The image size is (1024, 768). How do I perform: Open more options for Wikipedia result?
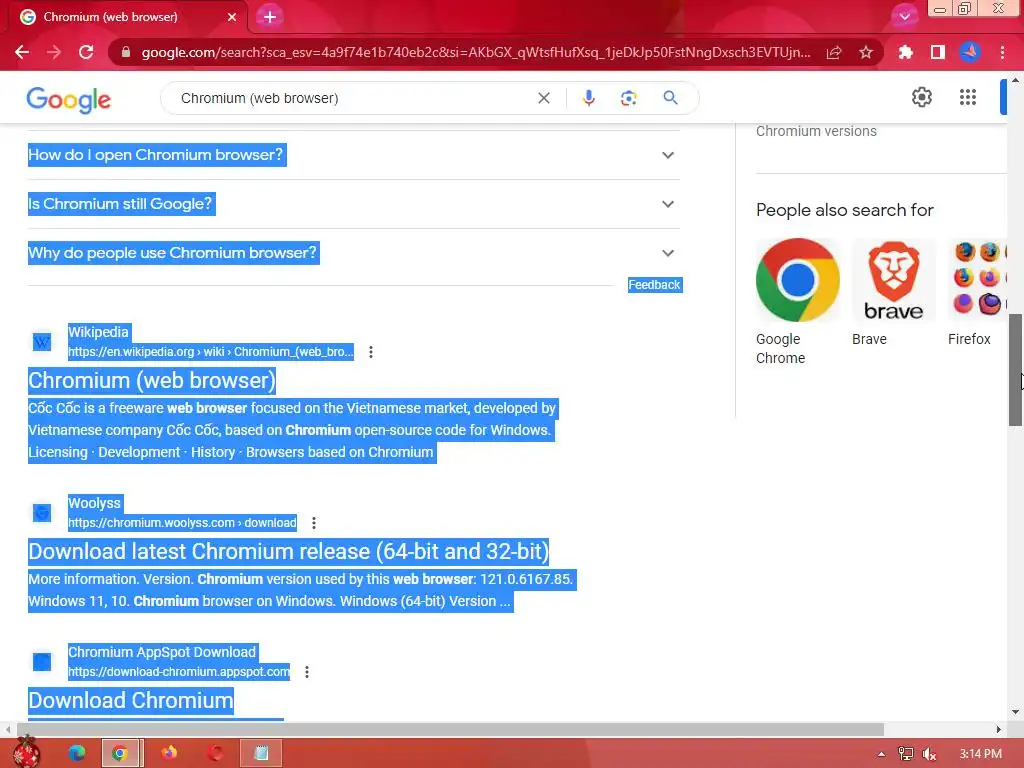point(370,352)
